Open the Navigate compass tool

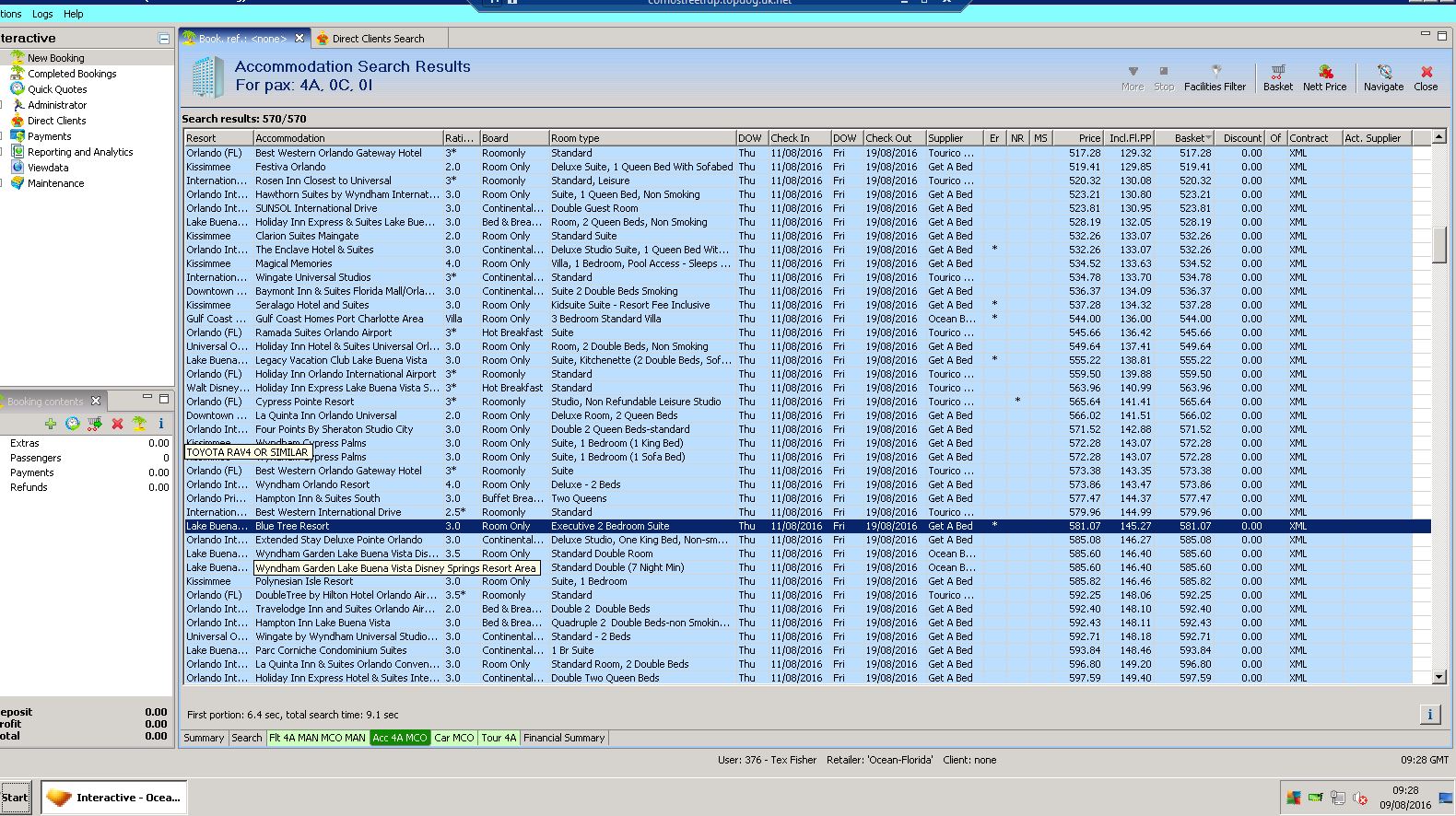[1383, 77]
